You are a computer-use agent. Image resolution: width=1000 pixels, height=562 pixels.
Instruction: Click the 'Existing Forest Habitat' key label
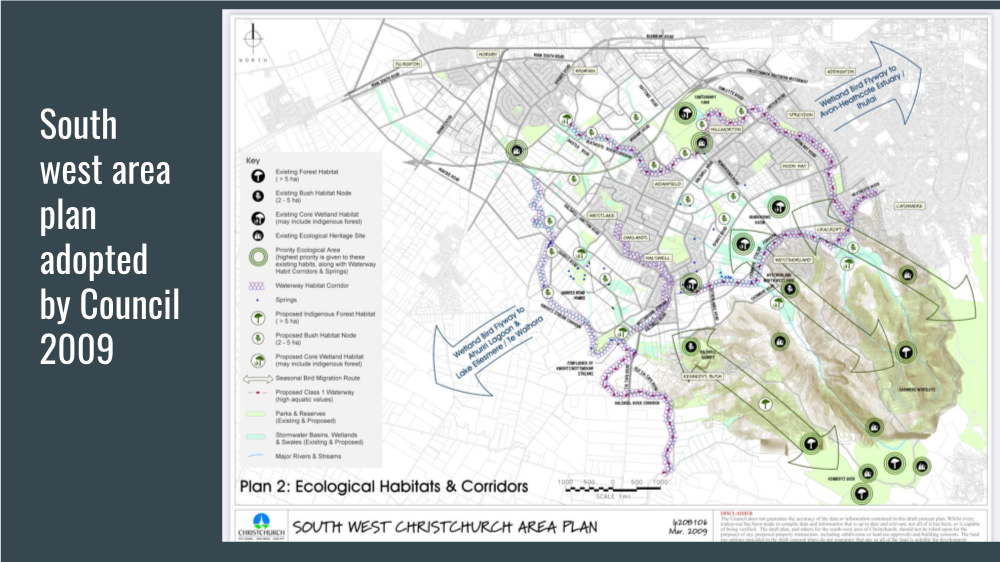[307, 172]
